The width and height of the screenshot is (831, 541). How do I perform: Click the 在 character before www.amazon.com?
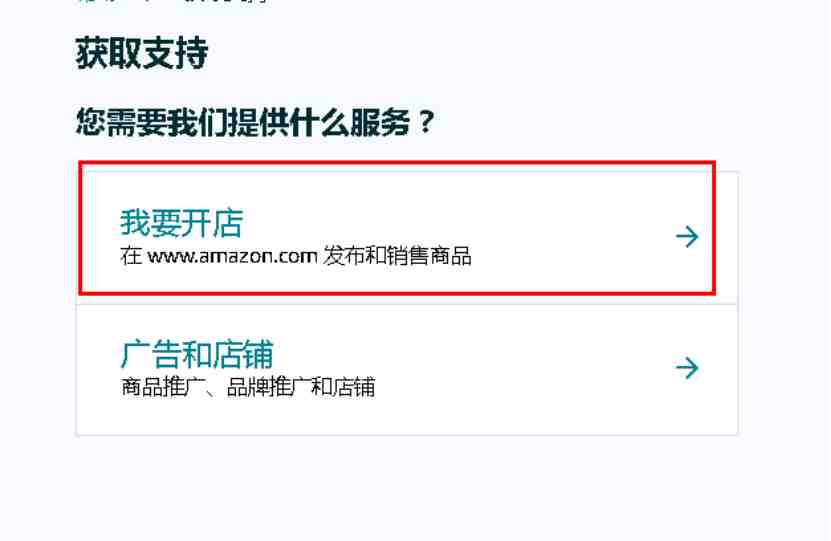tap(131, 256)
